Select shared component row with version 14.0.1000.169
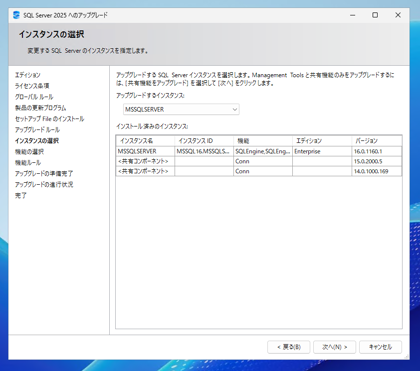The width and height of the screenshot is (420, 371). [259, 171]
